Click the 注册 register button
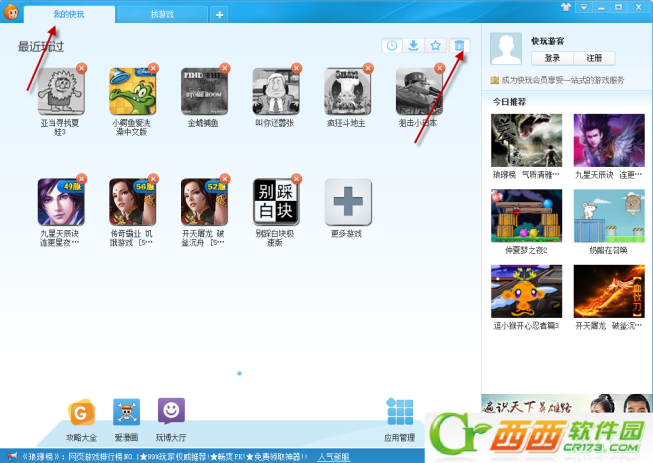653x463 pixels. point(594,58)
